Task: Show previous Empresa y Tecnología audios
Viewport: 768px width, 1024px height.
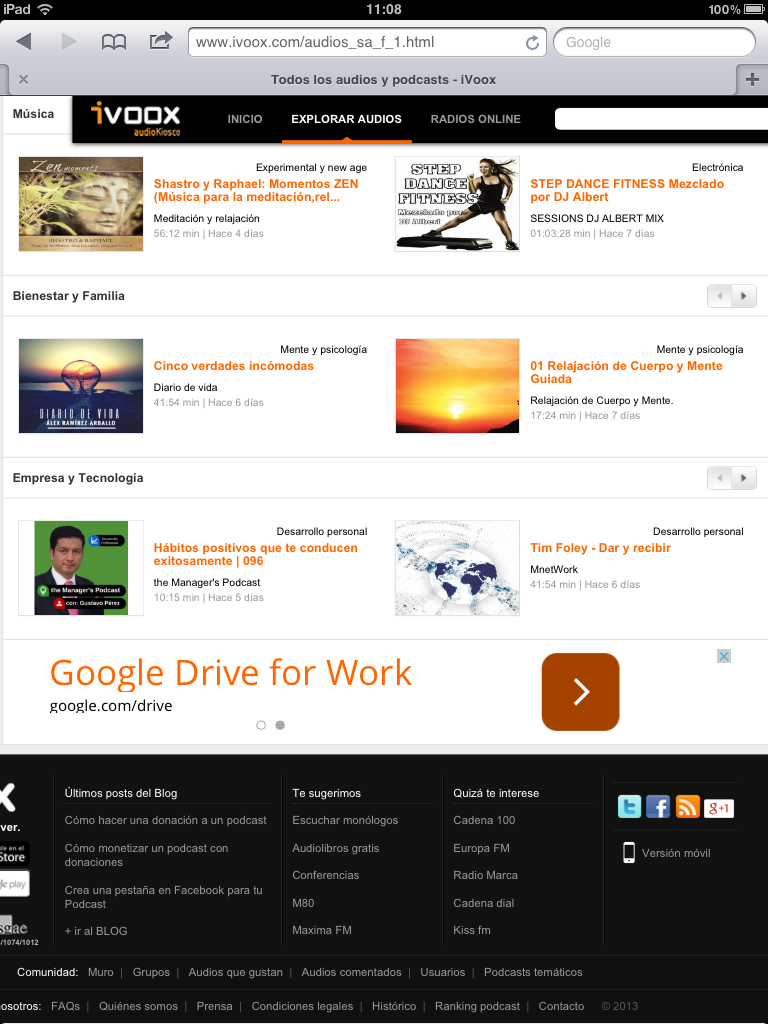Action: point(720,478)
